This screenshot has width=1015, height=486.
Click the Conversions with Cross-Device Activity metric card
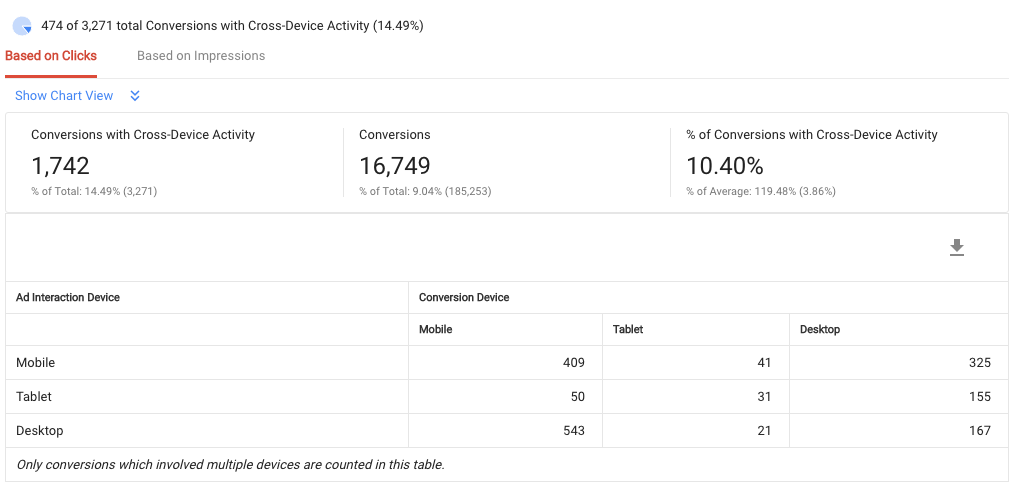coord(175,162)
